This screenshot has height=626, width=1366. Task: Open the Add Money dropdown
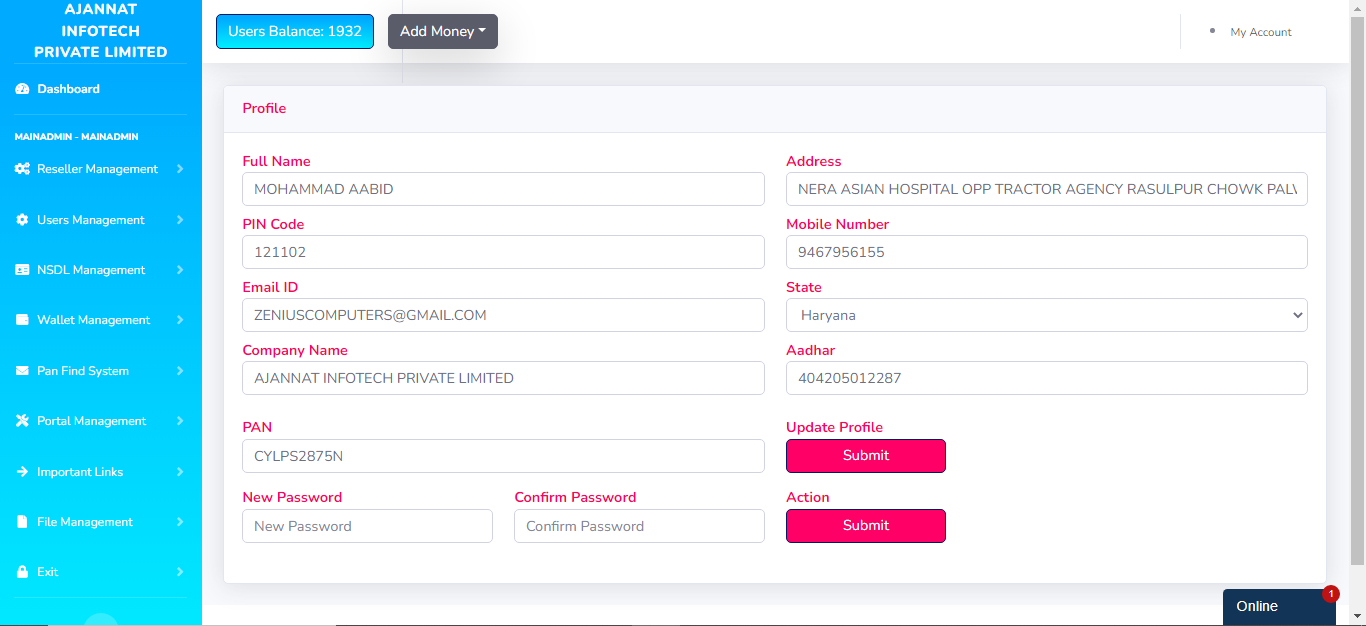[442, 31]
